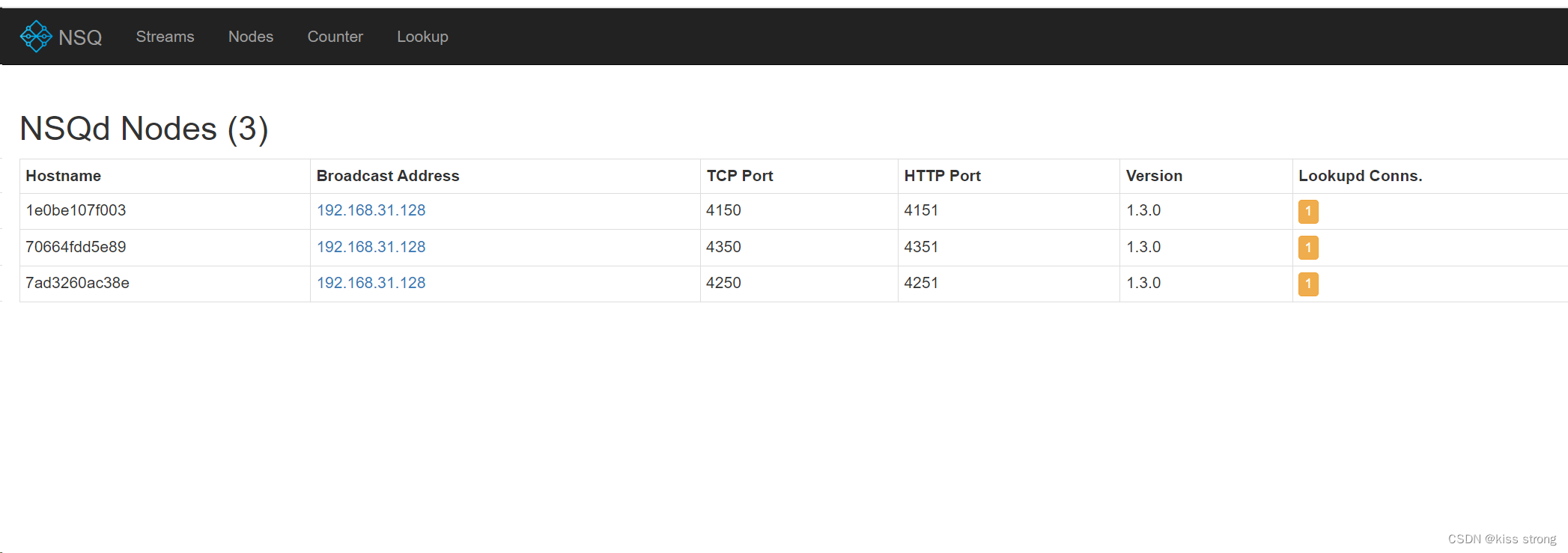Click the NSQd Nodes (3) heading

(145, 129)
